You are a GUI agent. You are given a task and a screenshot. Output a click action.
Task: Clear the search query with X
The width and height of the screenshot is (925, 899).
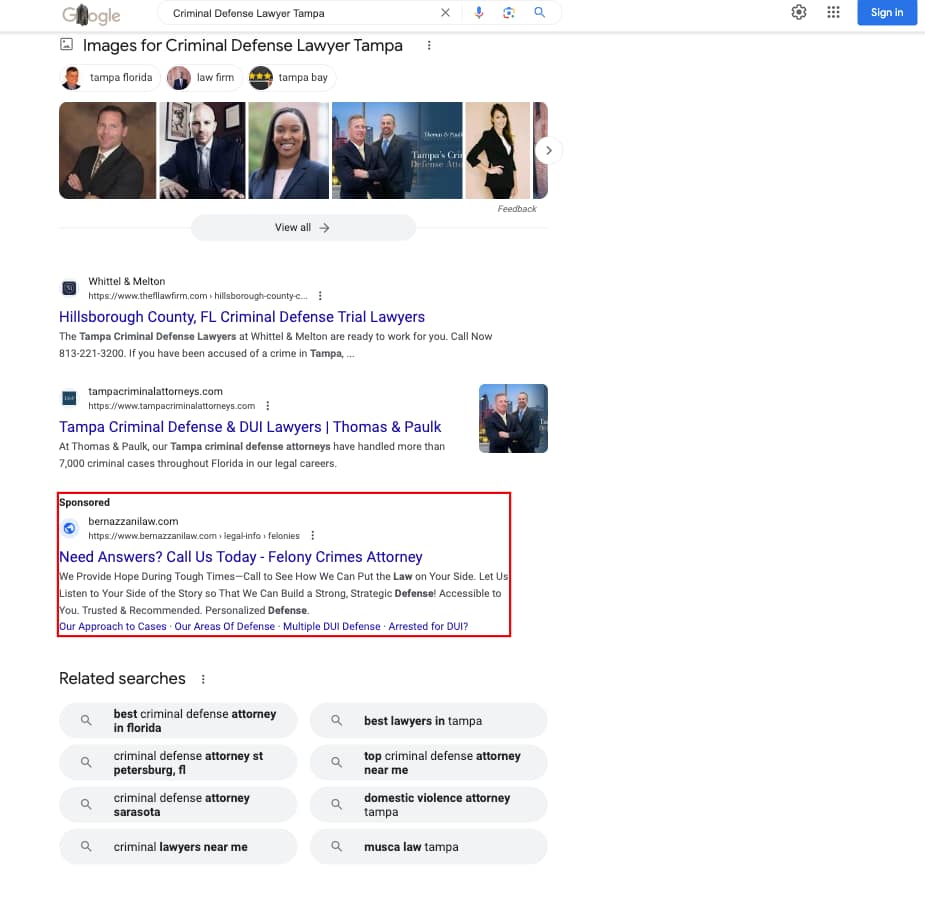pyautogui.click(x=445, y=12)
